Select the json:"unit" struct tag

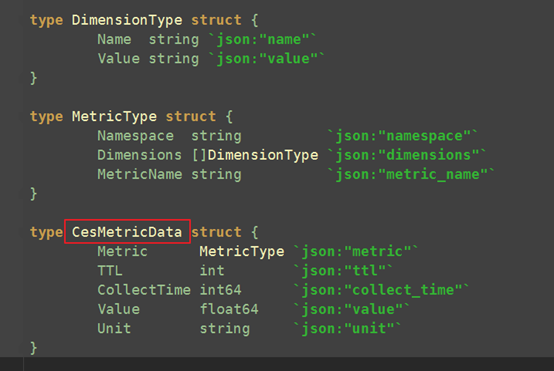(x=347, y=329)
